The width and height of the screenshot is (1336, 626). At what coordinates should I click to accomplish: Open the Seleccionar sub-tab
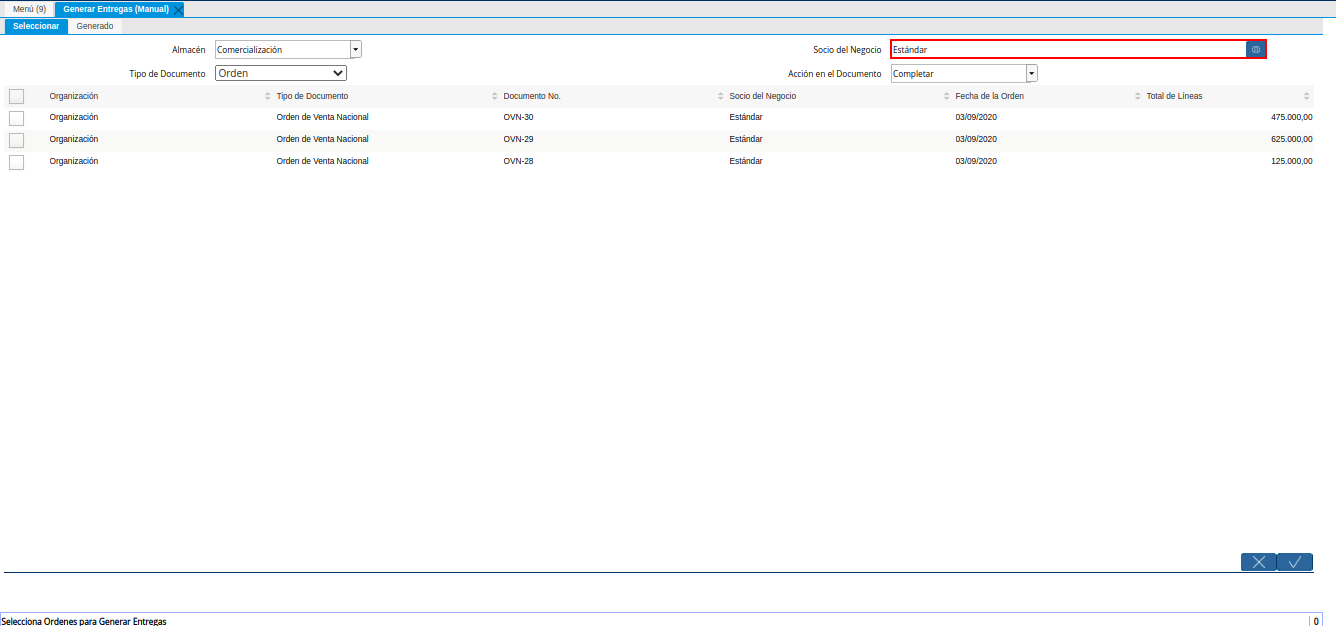point(36,26)
